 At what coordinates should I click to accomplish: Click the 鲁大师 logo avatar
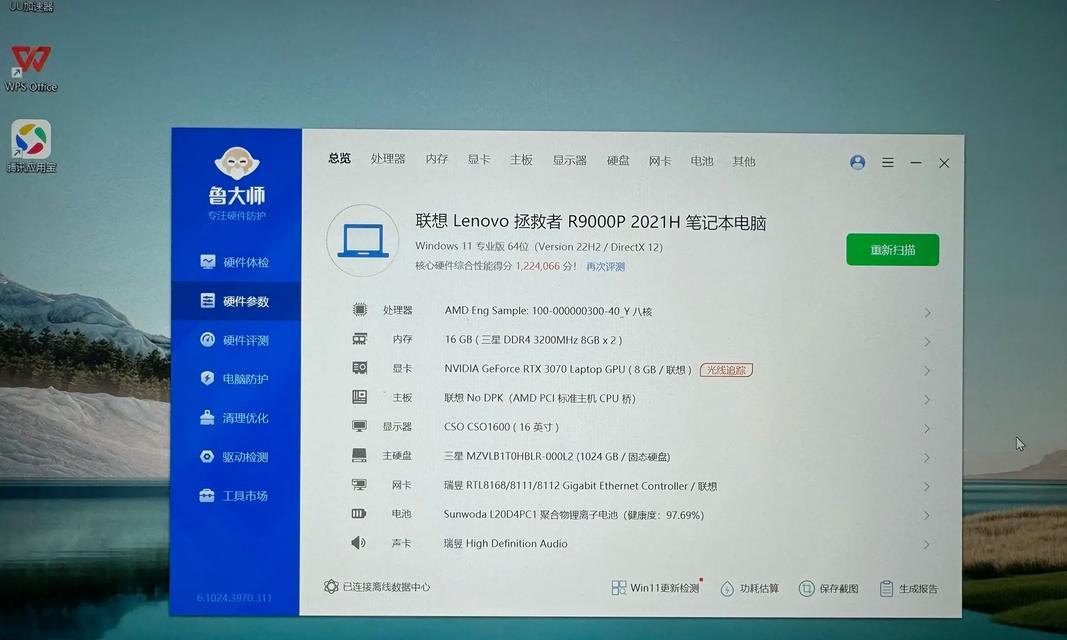[x=237, y=163]
